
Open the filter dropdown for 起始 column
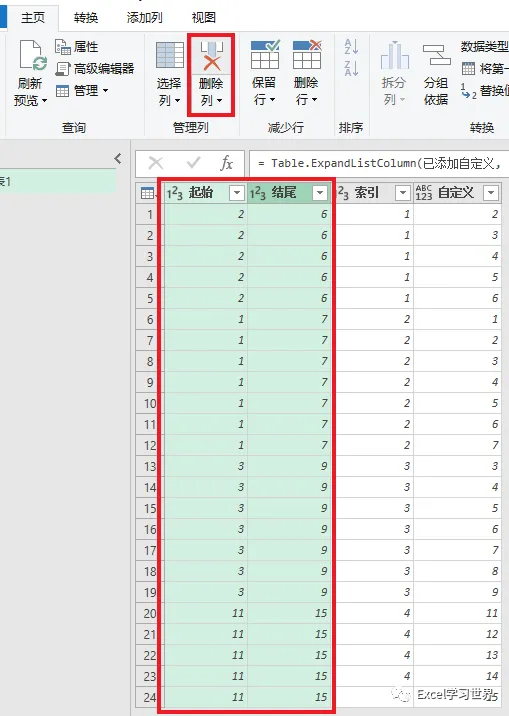click(236, 193)
